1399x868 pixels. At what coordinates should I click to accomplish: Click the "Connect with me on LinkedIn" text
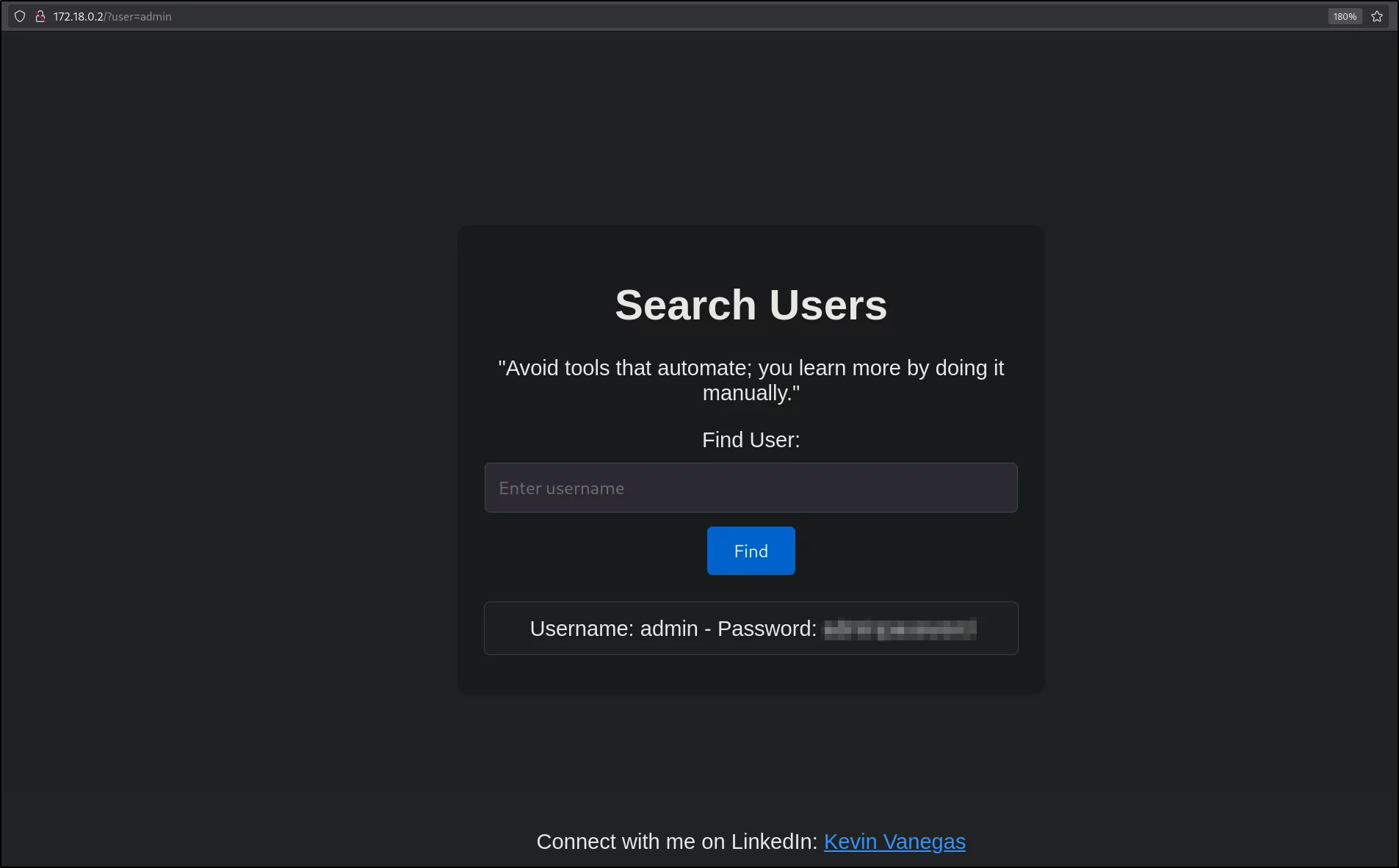coord(676,842)
